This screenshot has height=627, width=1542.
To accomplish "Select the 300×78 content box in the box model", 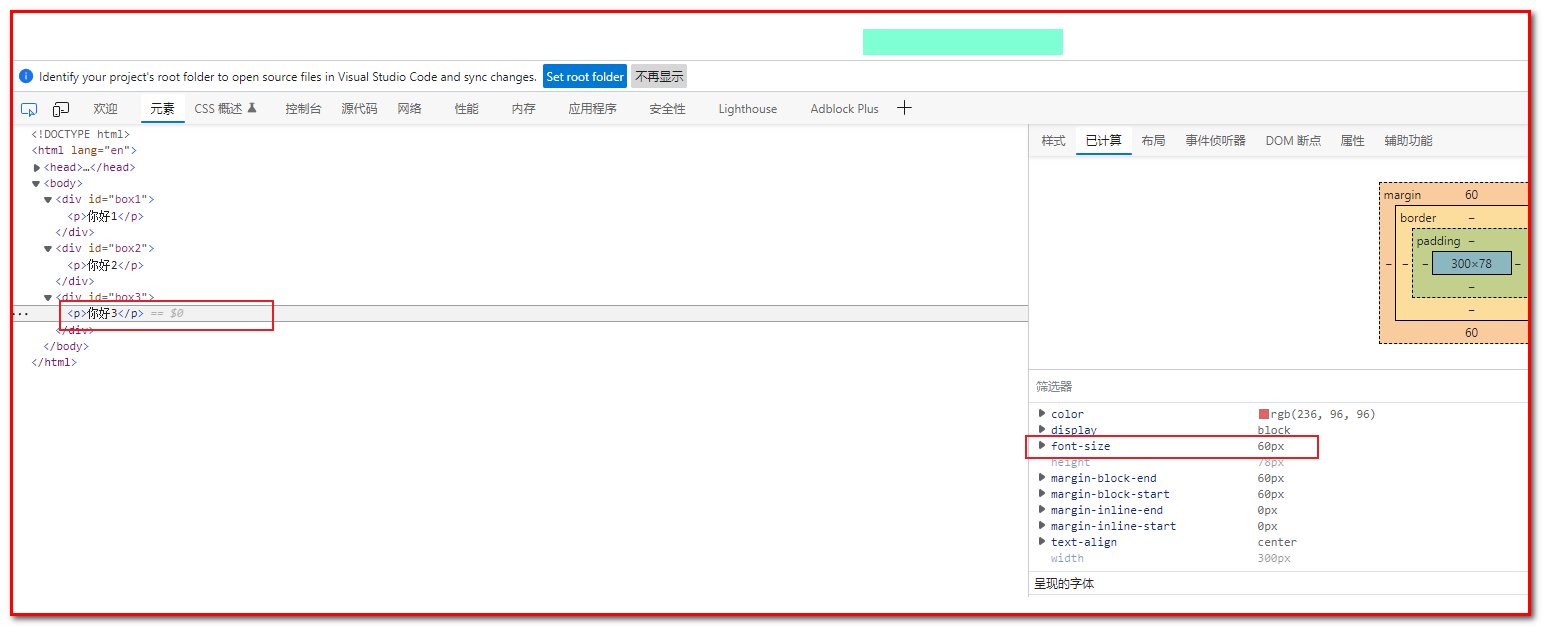I will (1471, 263).
